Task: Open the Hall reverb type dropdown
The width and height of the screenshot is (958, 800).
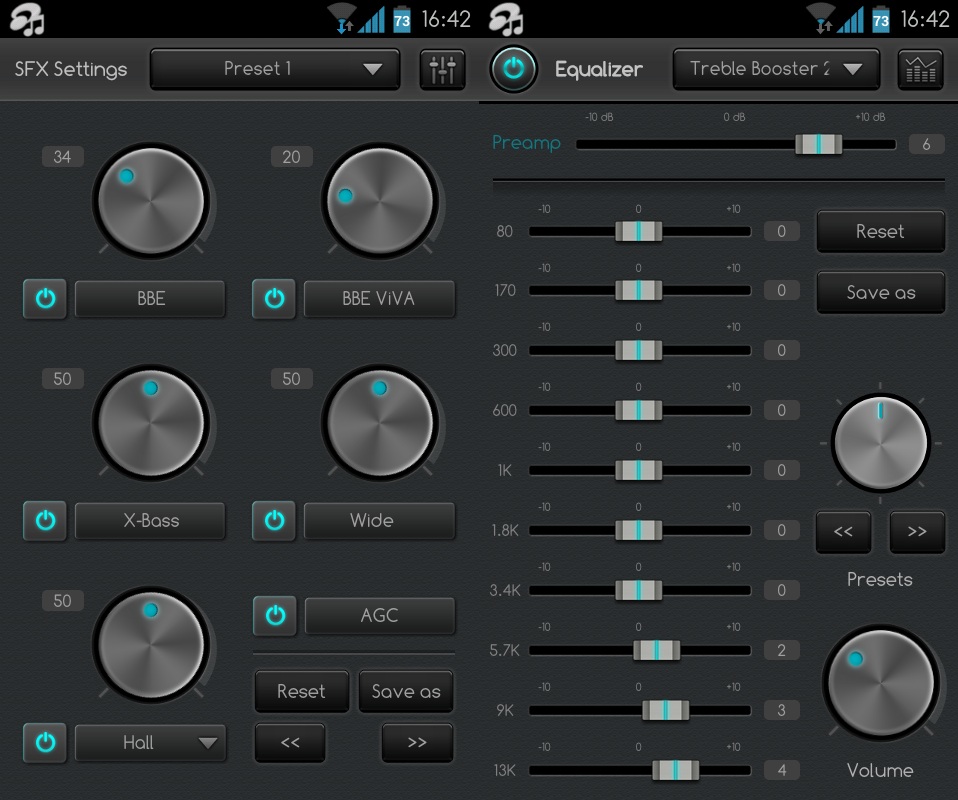Action: coord(150,743)
